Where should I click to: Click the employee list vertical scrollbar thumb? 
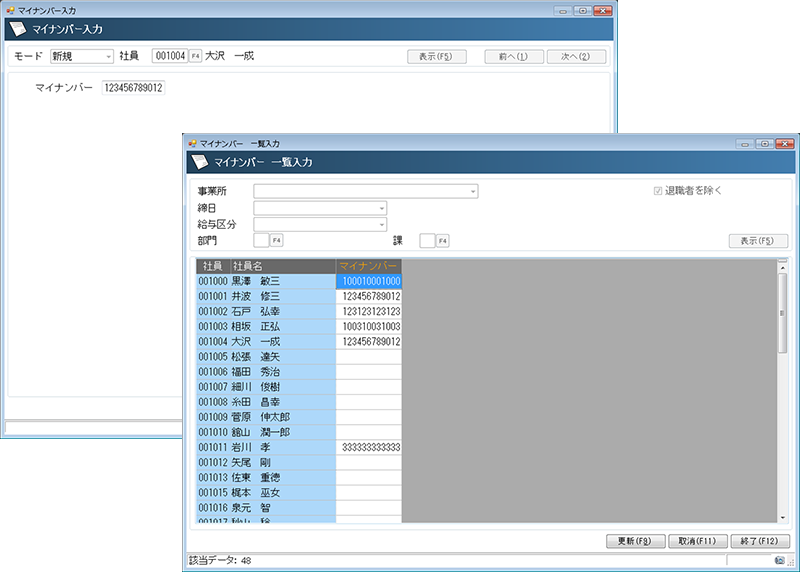pyautogui.click(x=782, y=312)
